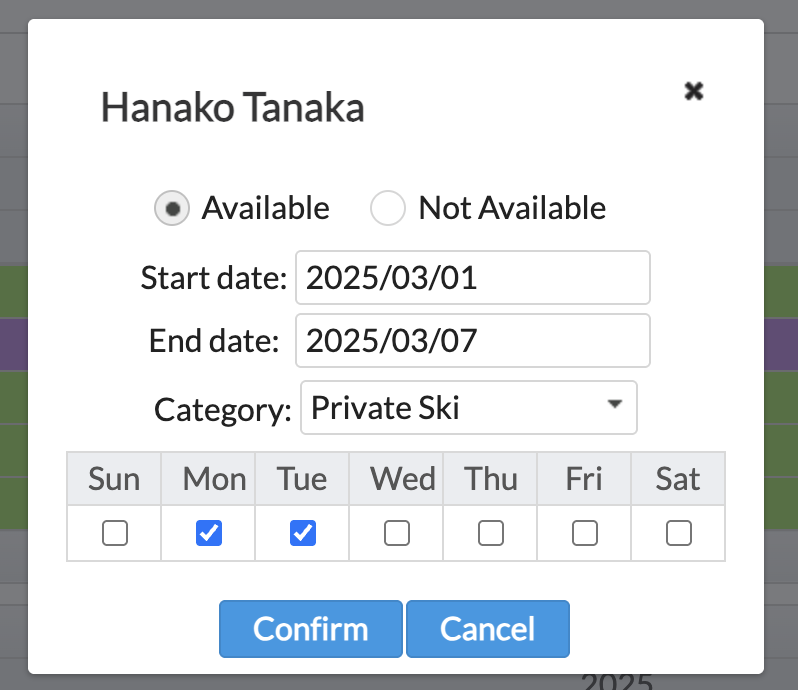The image size is (798, 690).
Task: Click the End date input field
Action: coord(472,341)
